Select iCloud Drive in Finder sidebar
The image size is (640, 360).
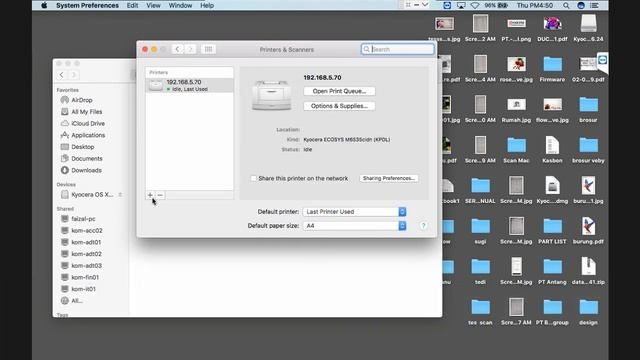(x=88, y=123)
